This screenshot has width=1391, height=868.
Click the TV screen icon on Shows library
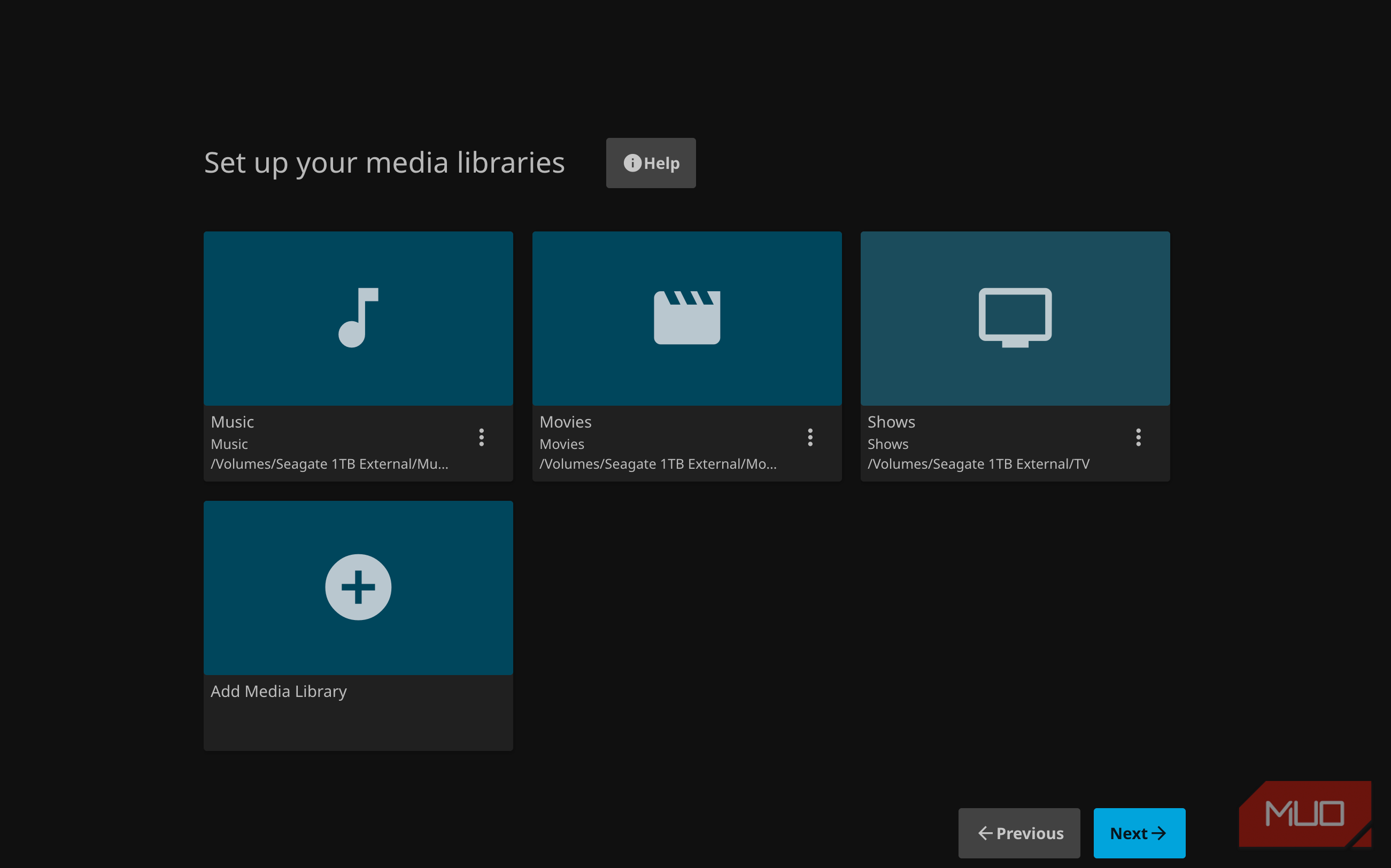point(1015,317)
